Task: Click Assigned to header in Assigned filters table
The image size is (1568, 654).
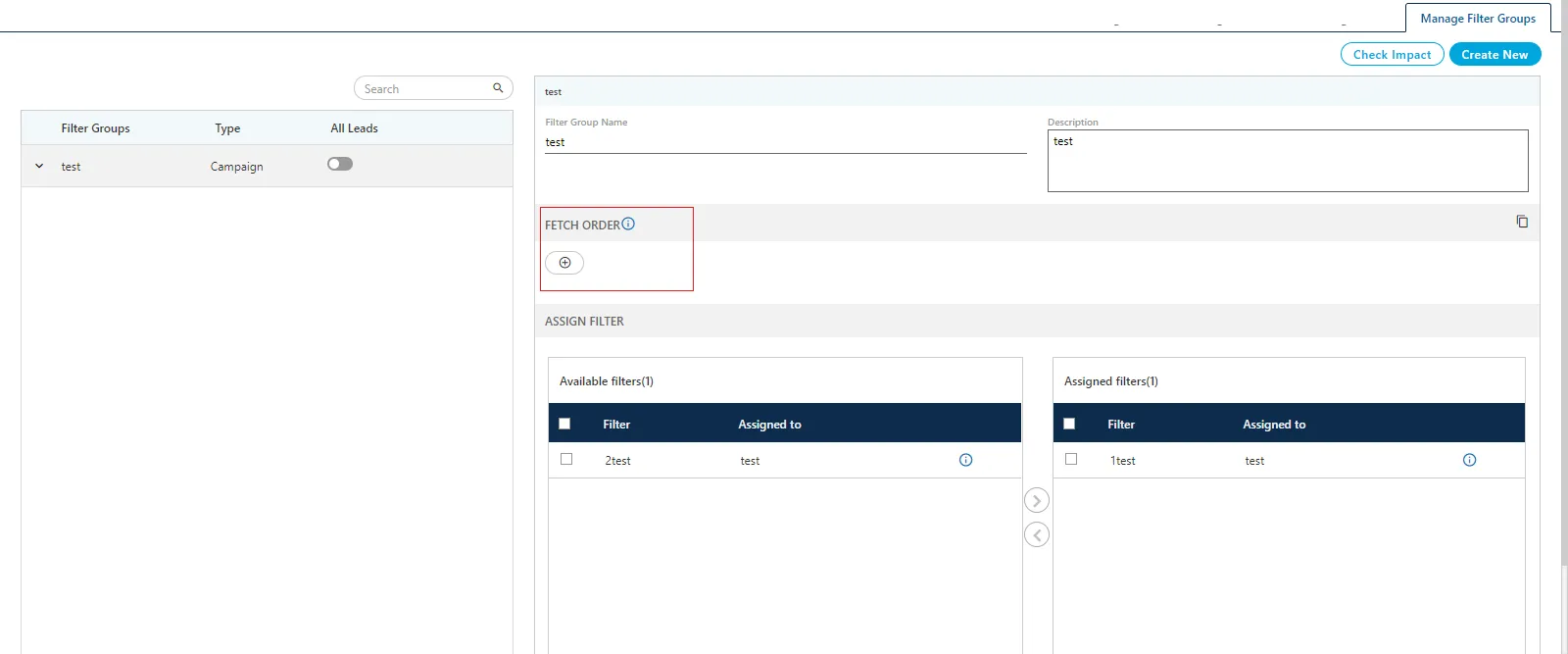Action: click(x=1274, y=425)
